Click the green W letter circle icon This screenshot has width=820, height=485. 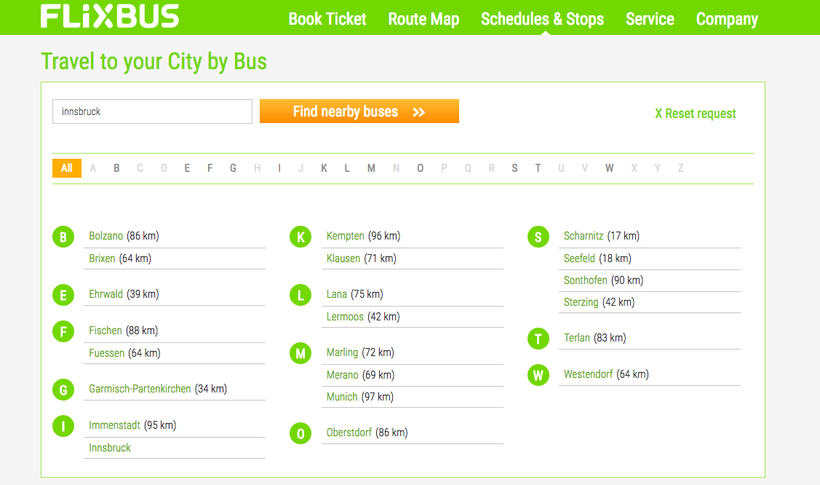coord(538,375)
